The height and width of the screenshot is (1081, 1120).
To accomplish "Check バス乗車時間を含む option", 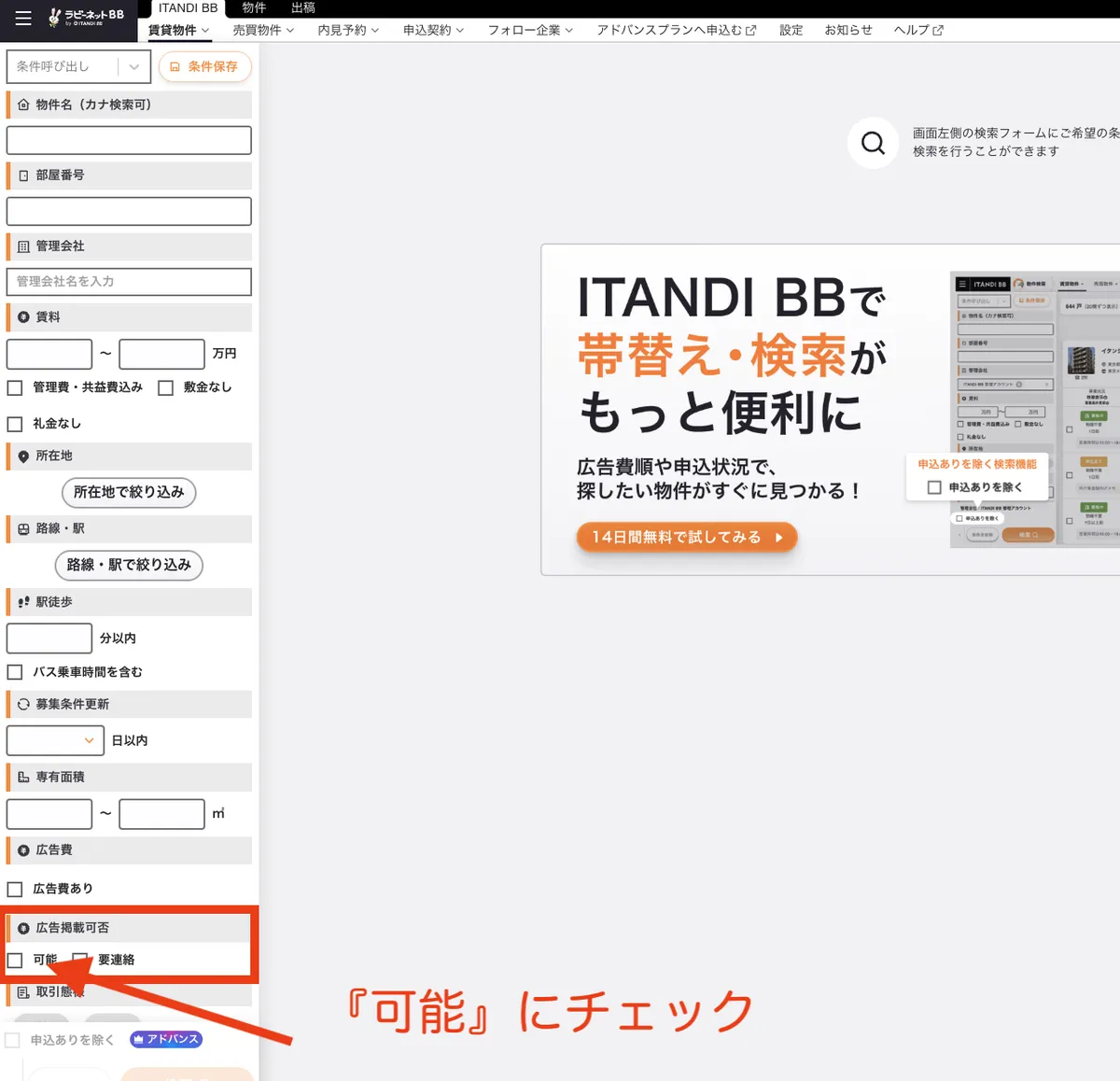I will (x=15, y=672).
